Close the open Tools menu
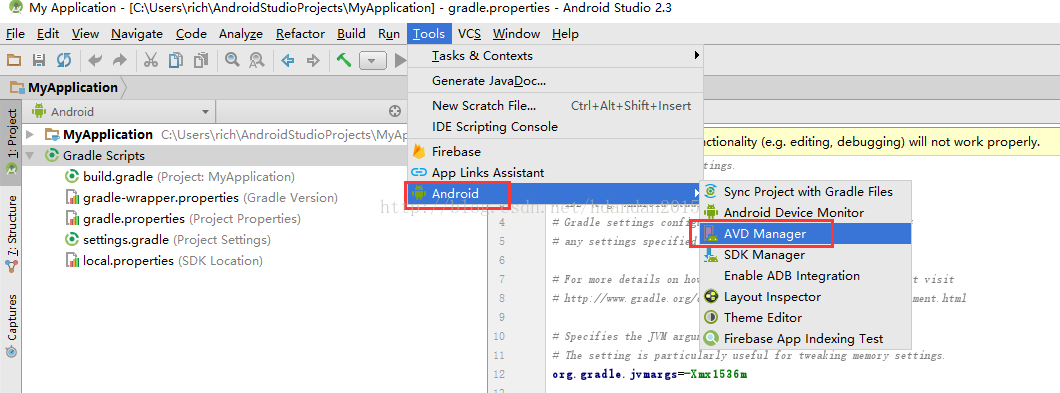Screen dimensions: 1060x393 pyautogui.click(x=429, y=34)
